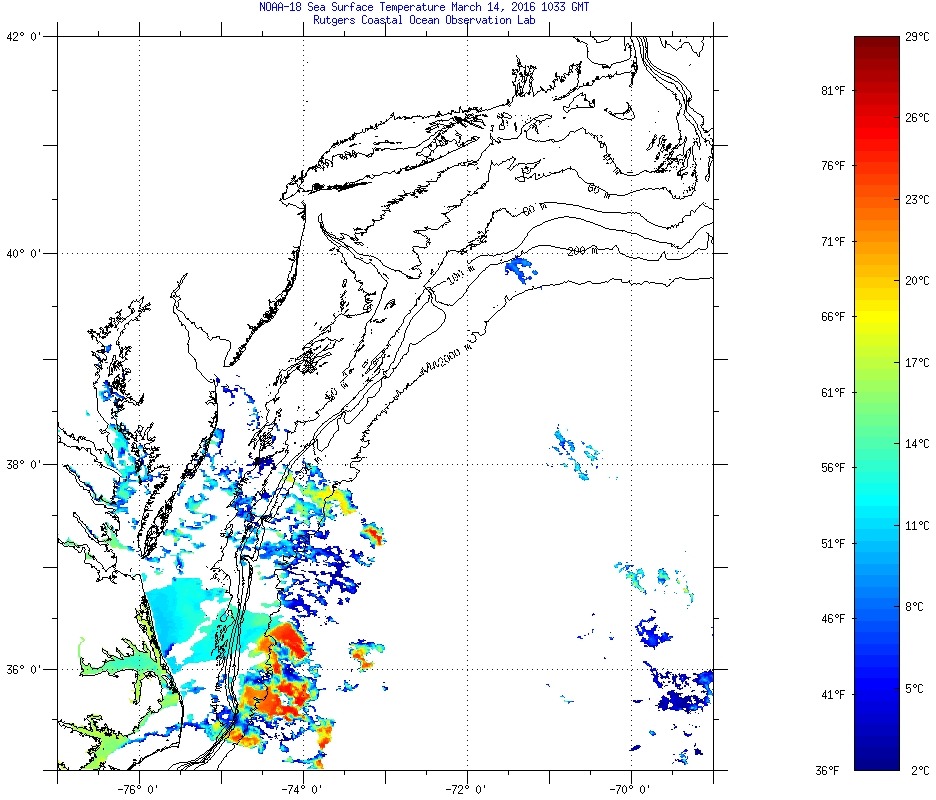Select the 29°C label on the color scale

point(916,37)
